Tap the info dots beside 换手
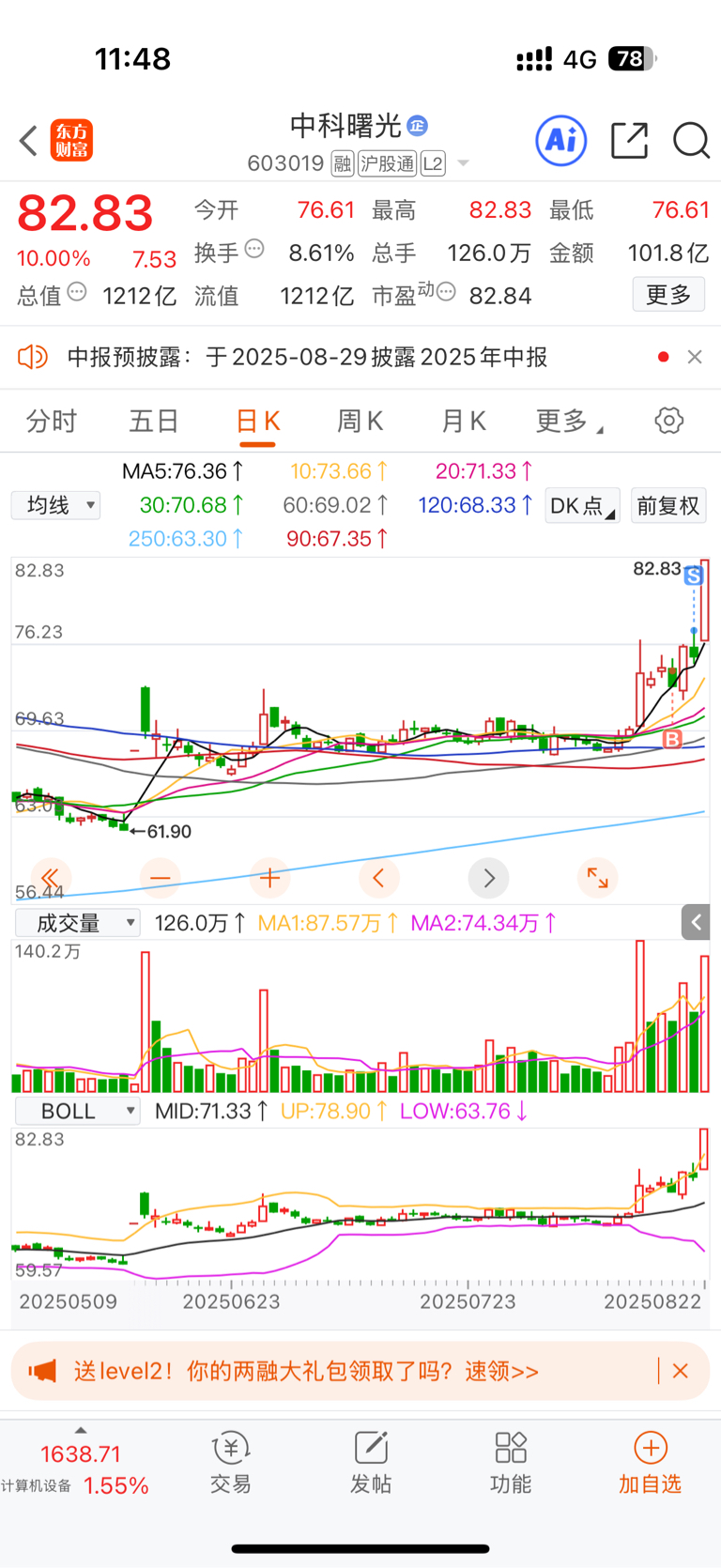The width and height of the screenshot is (721, 1568). pyautogui.click(x=254, y=249)
